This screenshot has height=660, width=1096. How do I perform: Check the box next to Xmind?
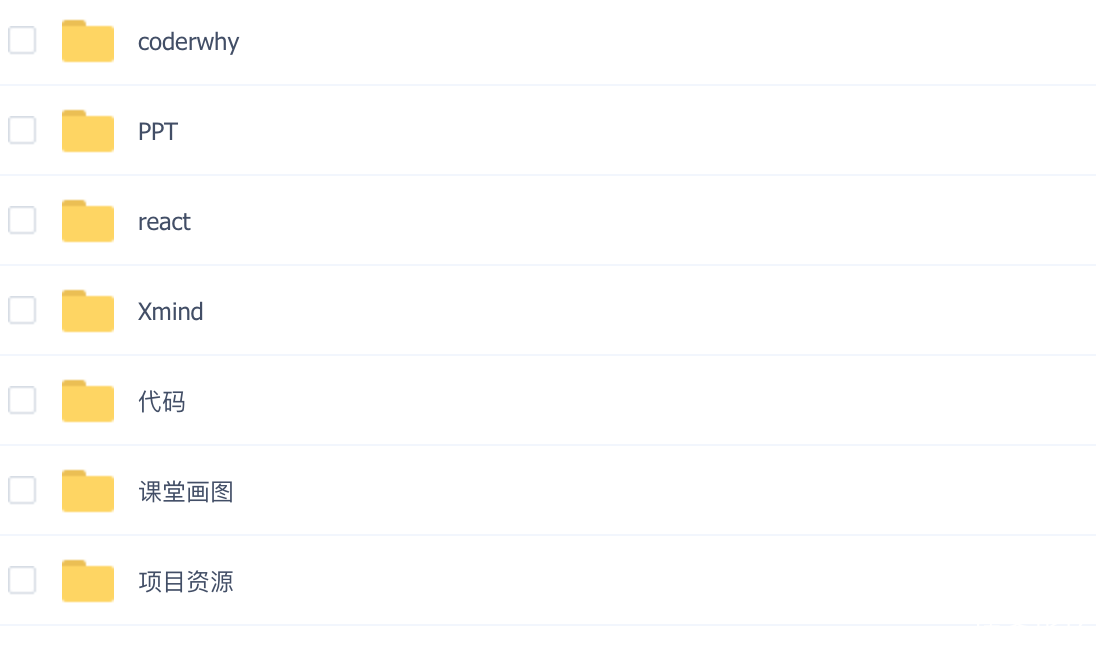(x=22, y=310)
